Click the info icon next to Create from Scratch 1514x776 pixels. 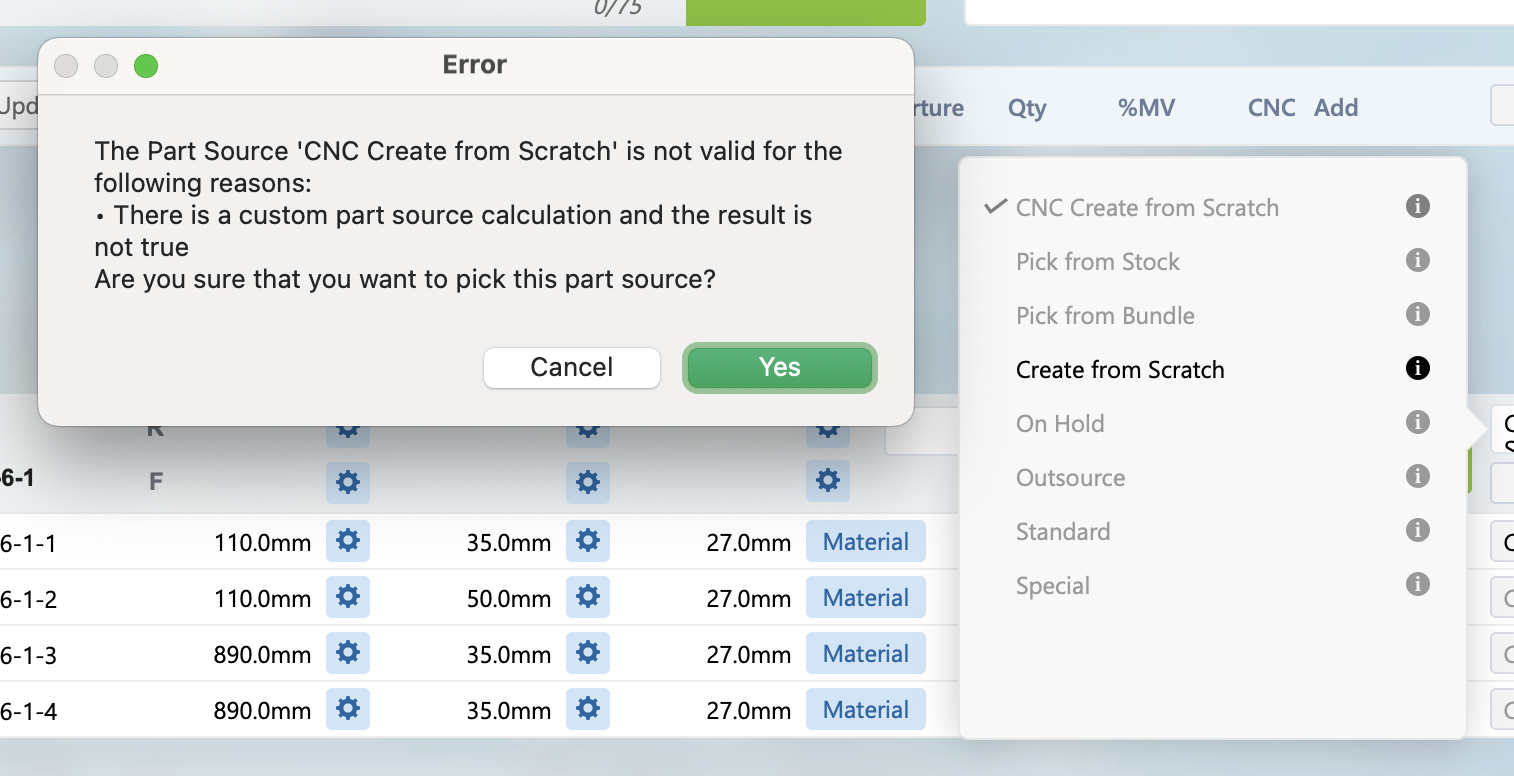click(x=1417, y=369)
